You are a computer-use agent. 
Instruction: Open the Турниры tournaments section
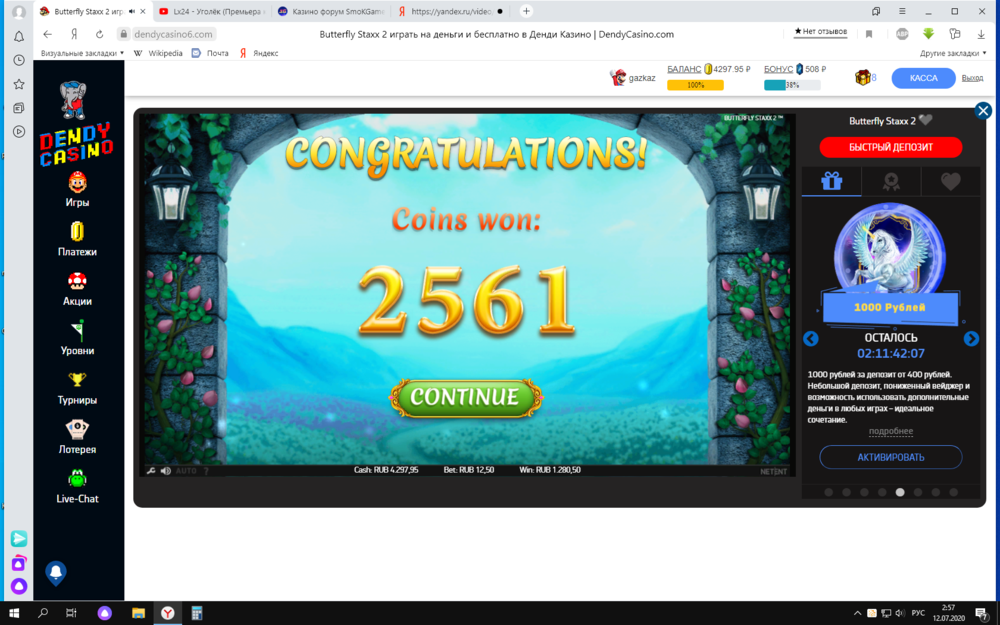pos(77,388)
